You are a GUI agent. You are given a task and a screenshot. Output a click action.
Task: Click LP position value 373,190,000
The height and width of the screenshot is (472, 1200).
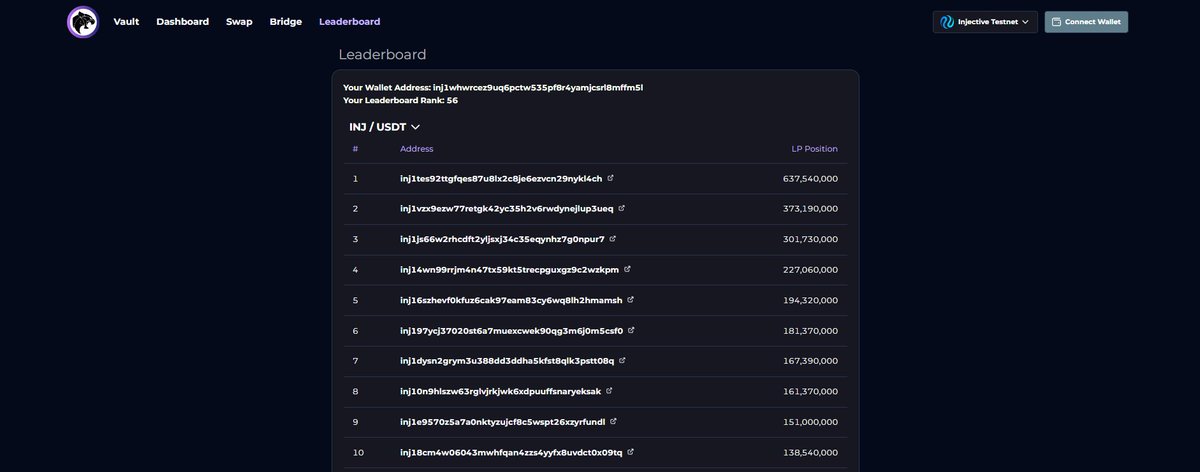(x=810, y=209)
